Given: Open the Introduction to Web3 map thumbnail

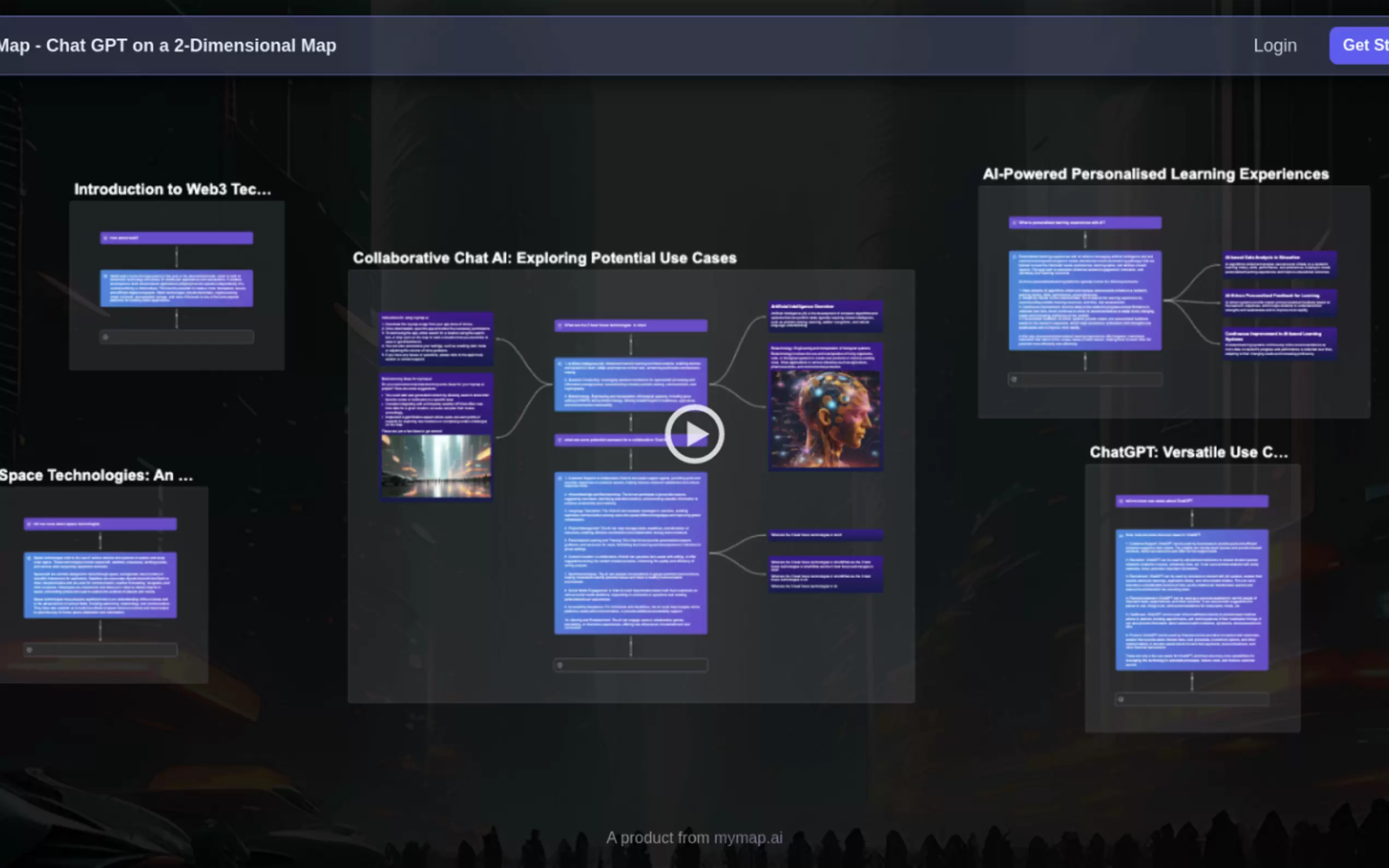Looking at the screenshot, I should pos(176,285).
